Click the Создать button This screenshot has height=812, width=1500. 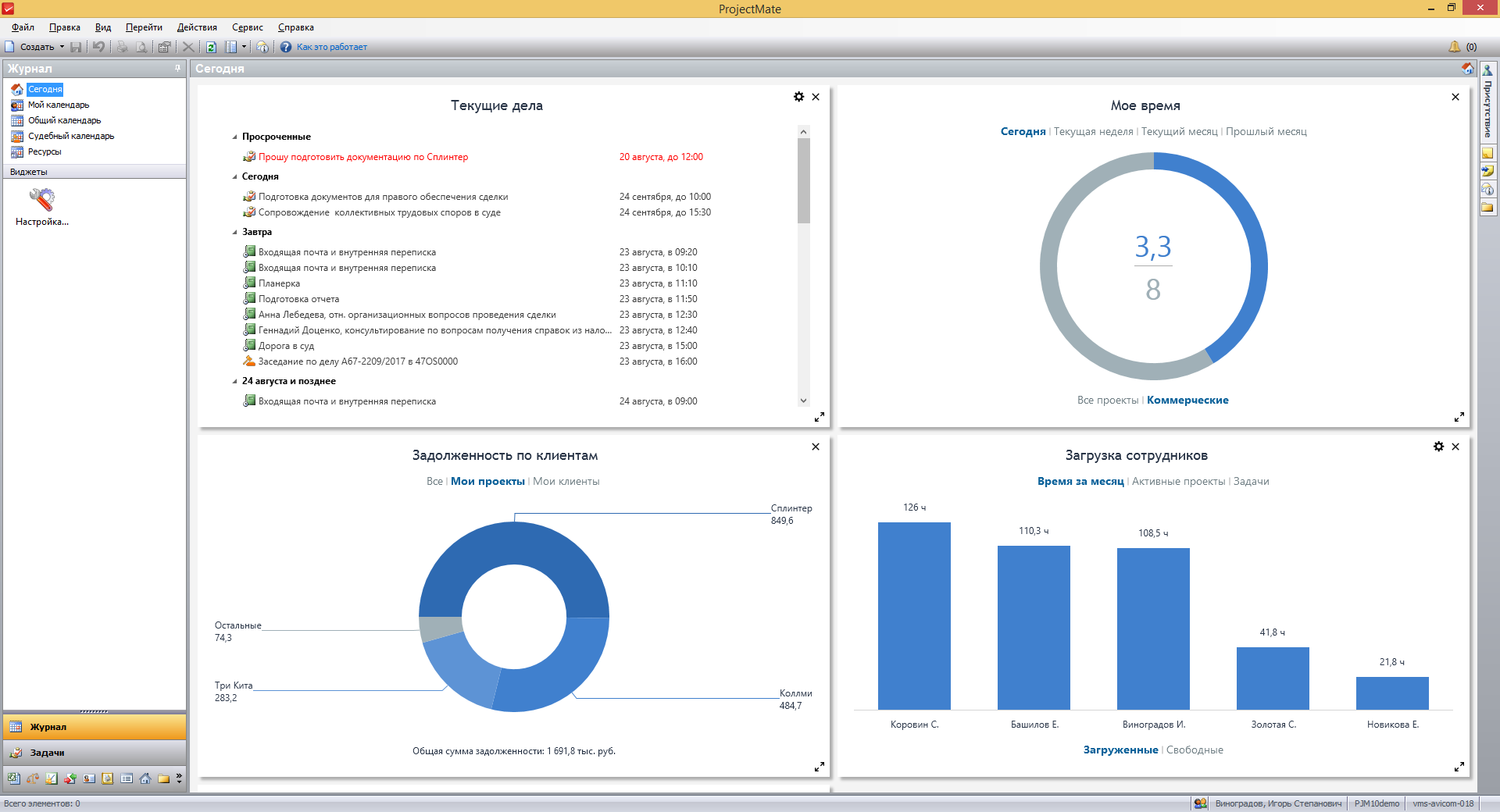click(31, 47)
